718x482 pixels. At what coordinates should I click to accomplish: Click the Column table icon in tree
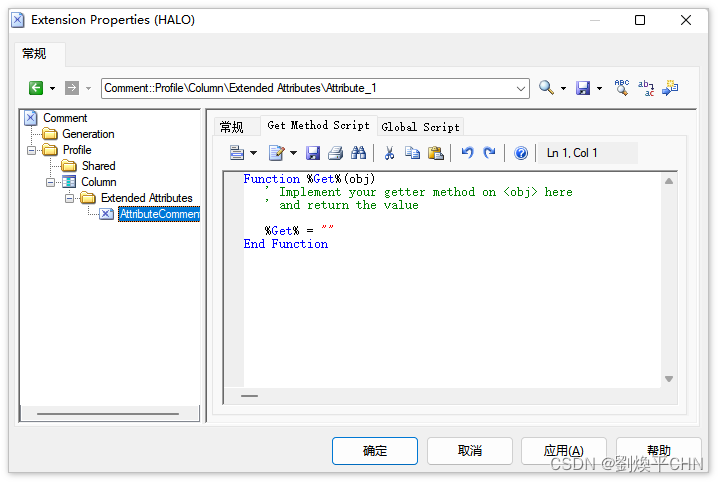[x=69, y=182]
